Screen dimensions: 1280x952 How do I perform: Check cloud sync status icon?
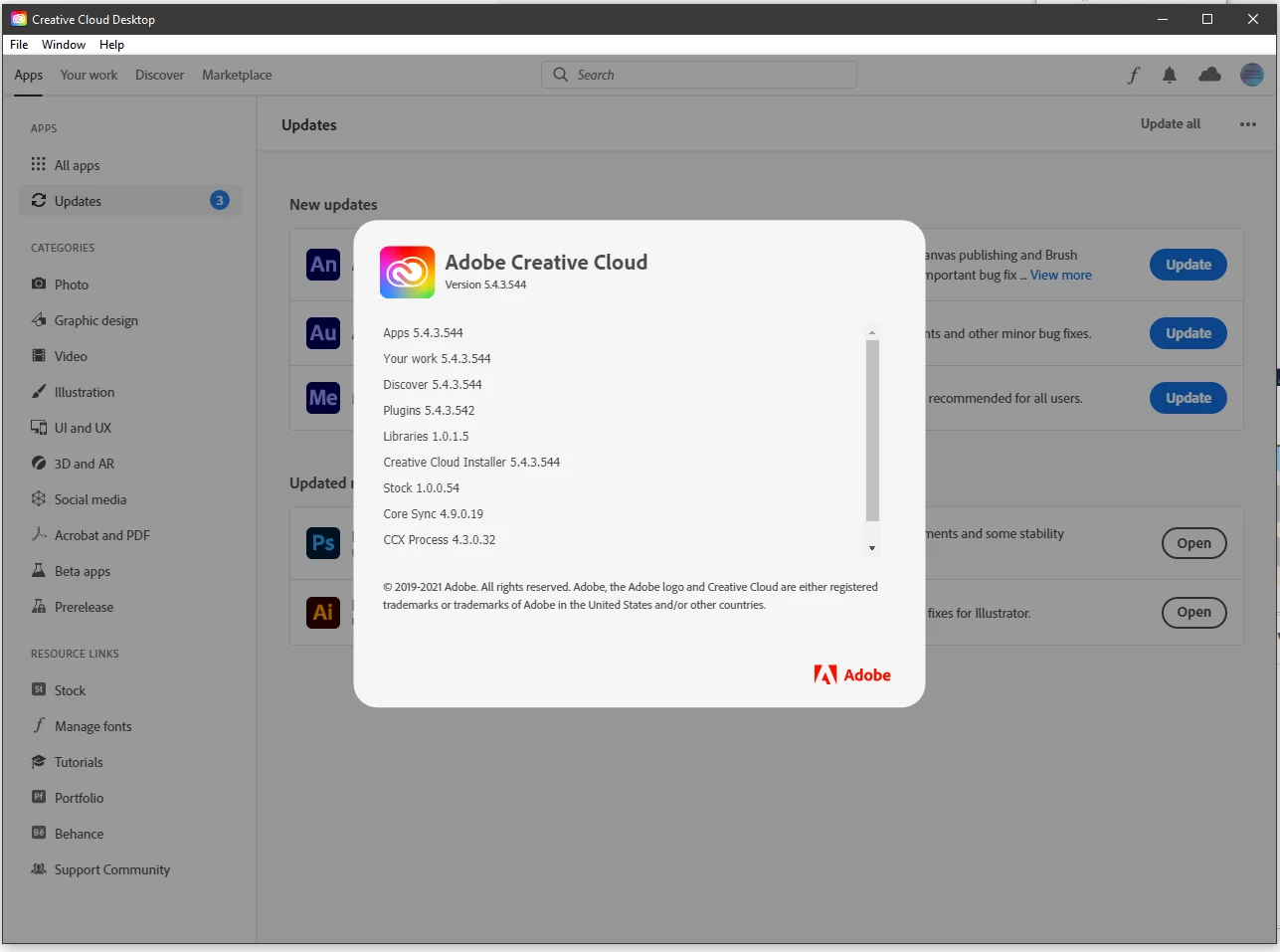tap(1210, 75)
